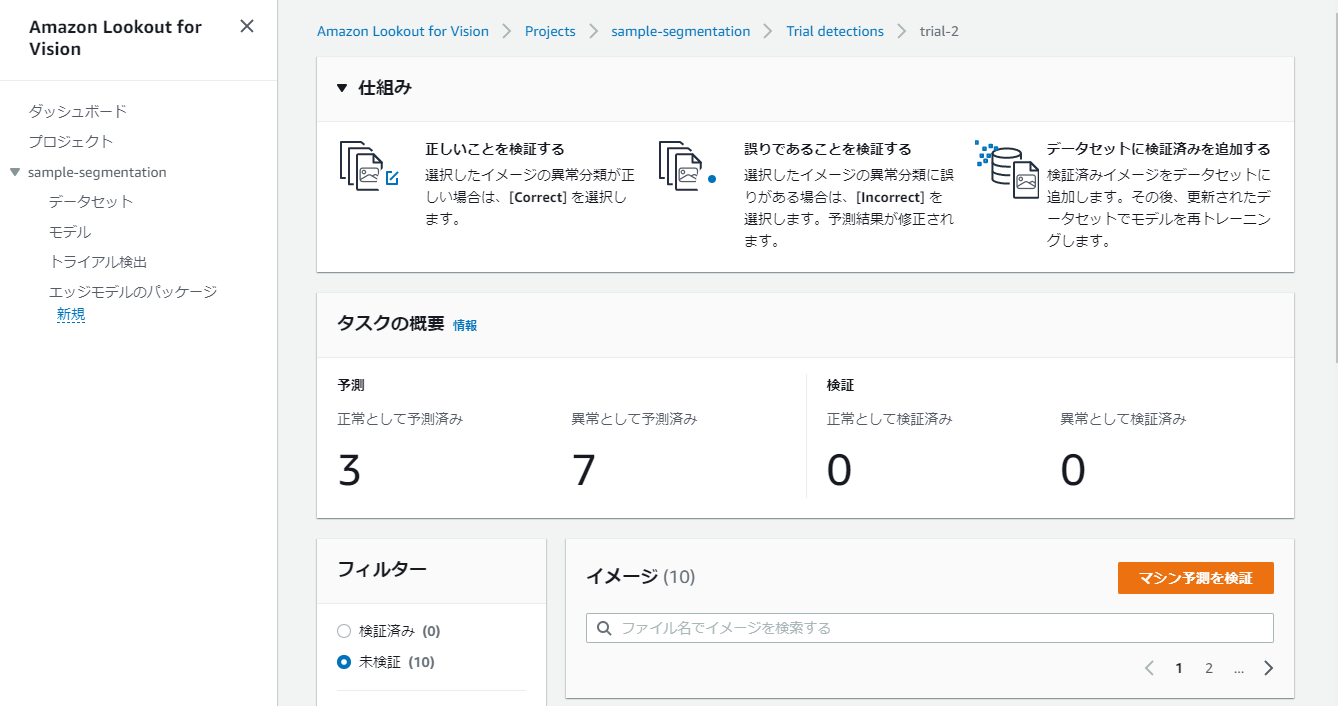Click the count 7 for 異常として予測済み
This screenshot has height=706, width=1338.
click(x=584, y=470)
